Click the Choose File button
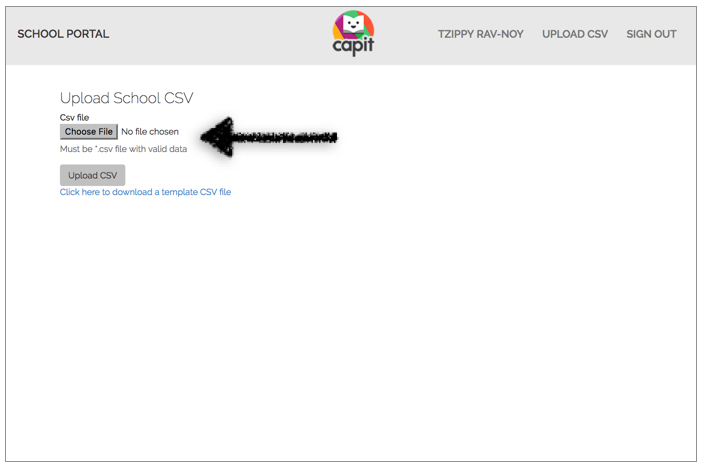Screen dimensions: 706x470 (89, 132)
